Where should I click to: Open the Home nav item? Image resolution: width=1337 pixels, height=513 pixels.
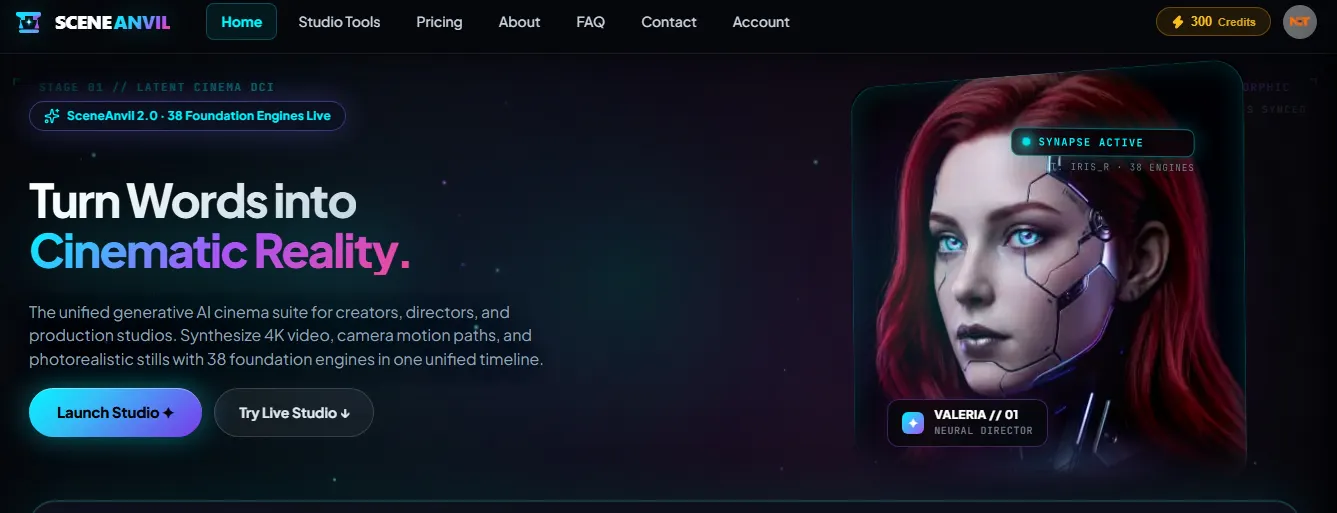[241, 22]
